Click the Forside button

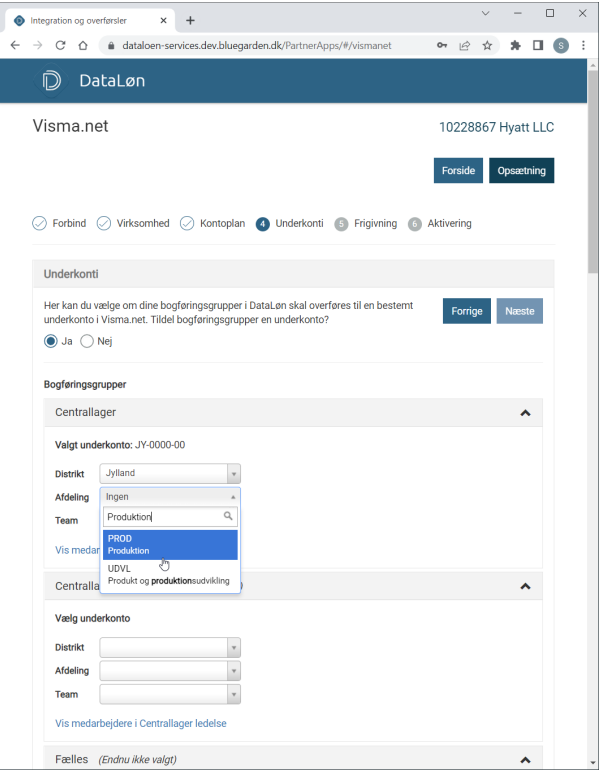(458, 170)
